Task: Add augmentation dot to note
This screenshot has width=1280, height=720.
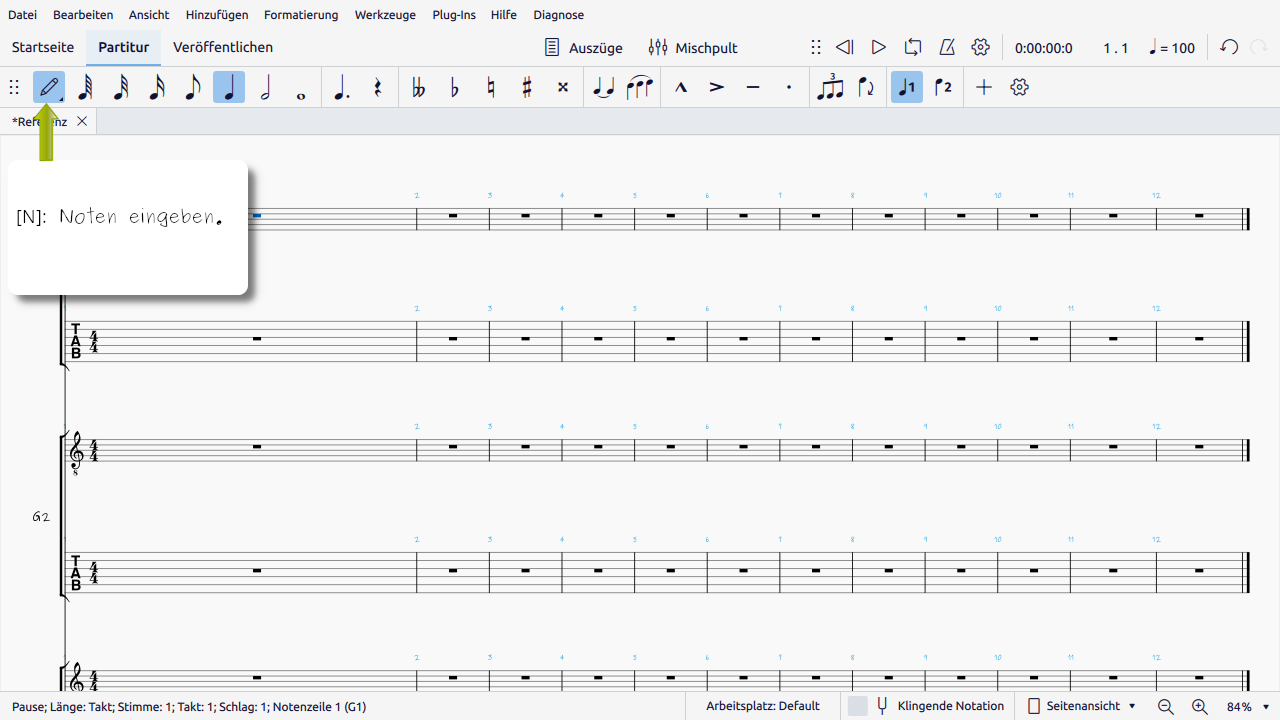Action: pos(341,87)
